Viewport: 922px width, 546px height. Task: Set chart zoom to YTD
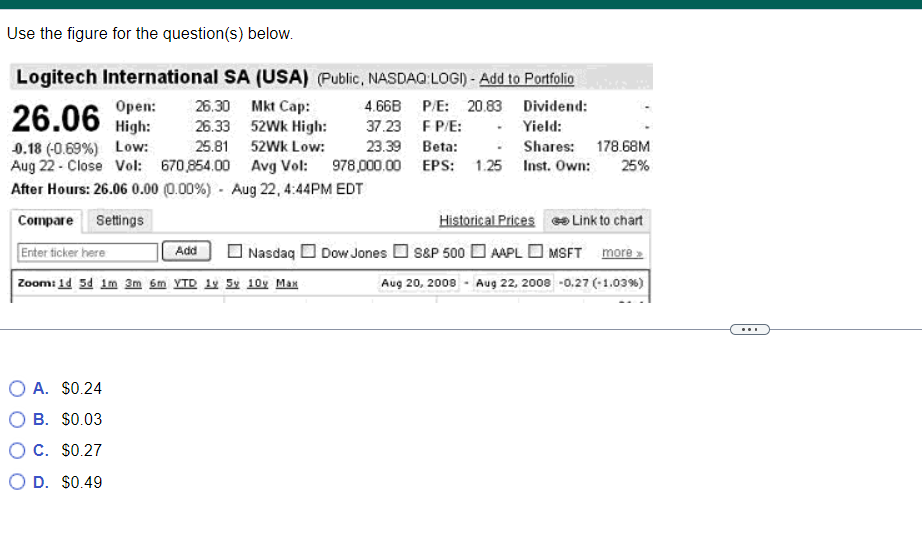click(x=185, y=283)
